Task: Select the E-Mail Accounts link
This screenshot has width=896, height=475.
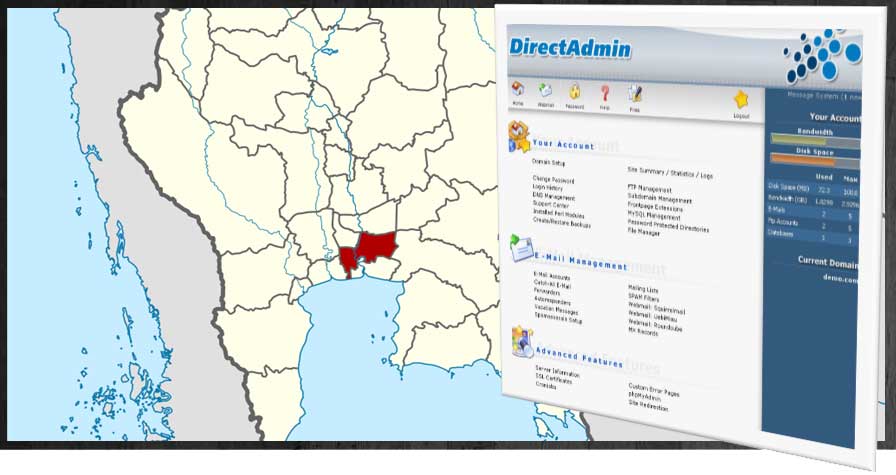Action: click(x=553, y=274)
